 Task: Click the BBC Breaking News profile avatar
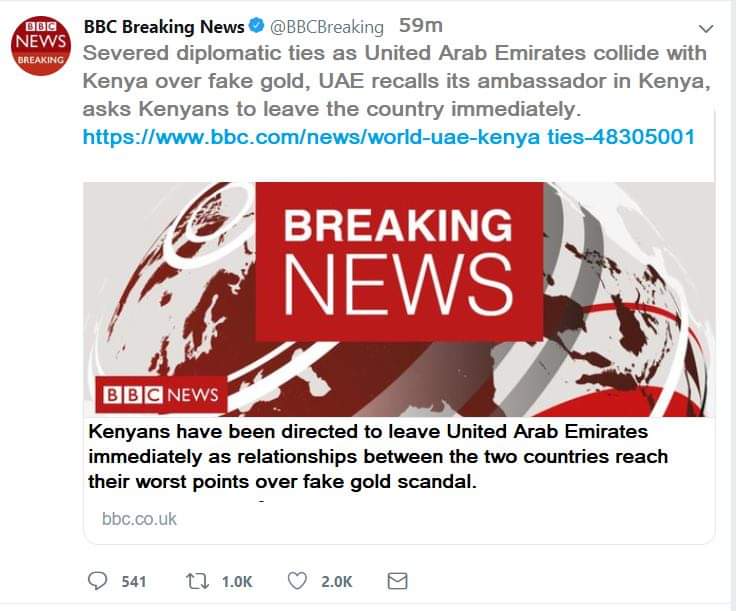coord(40,45)
